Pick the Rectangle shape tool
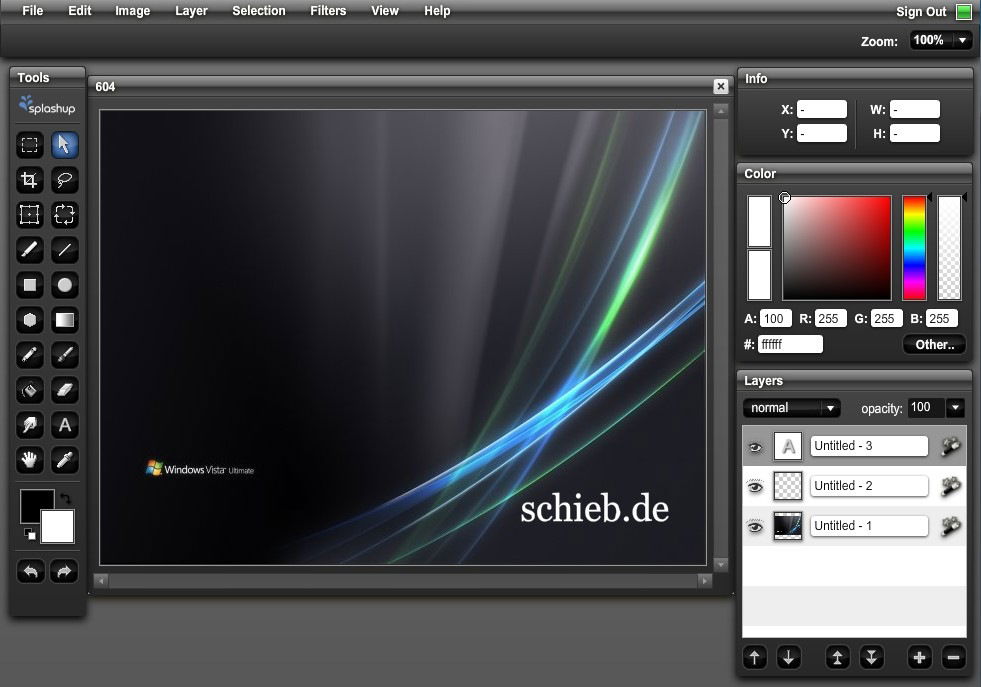Screen dimensions: 981x687 pyautogui.click(x=29, y=285)
